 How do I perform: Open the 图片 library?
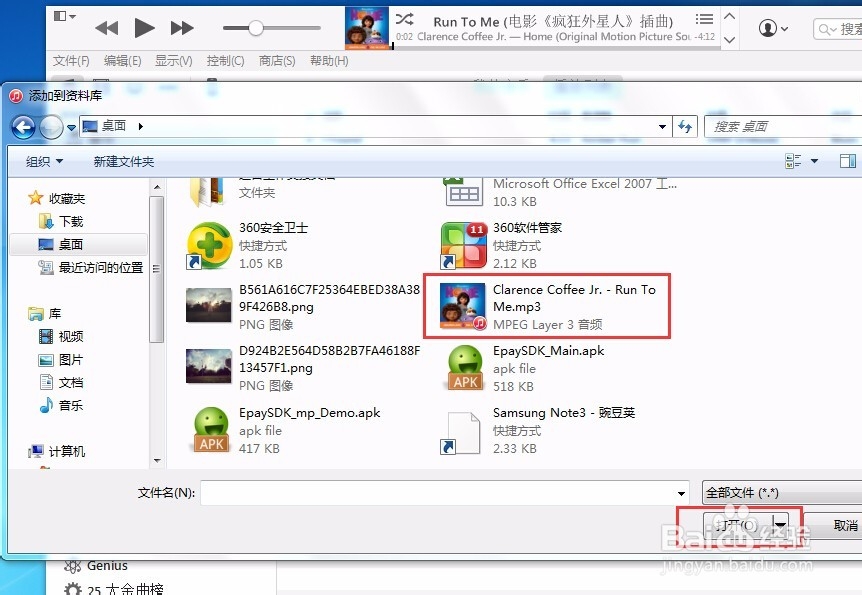[x=60, y=360]
